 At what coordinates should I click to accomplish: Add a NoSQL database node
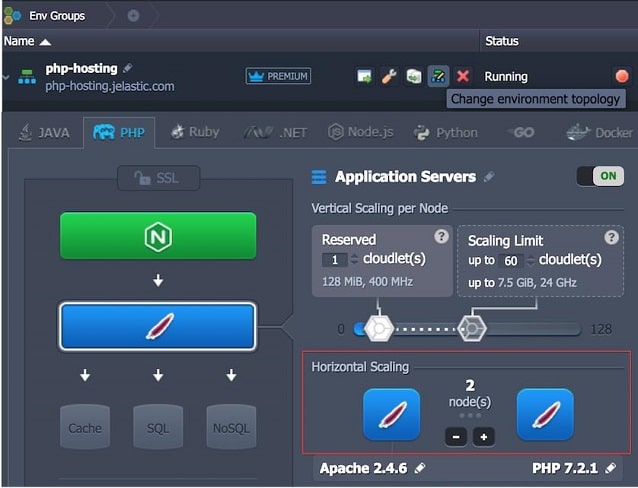pos(232,427)
